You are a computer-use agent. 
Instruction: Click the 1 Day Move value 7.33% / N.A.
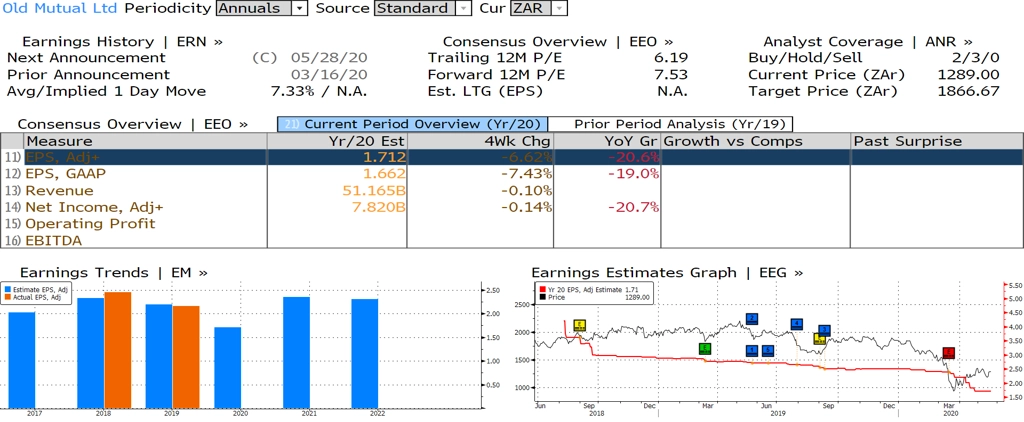(x=319, y=91)
